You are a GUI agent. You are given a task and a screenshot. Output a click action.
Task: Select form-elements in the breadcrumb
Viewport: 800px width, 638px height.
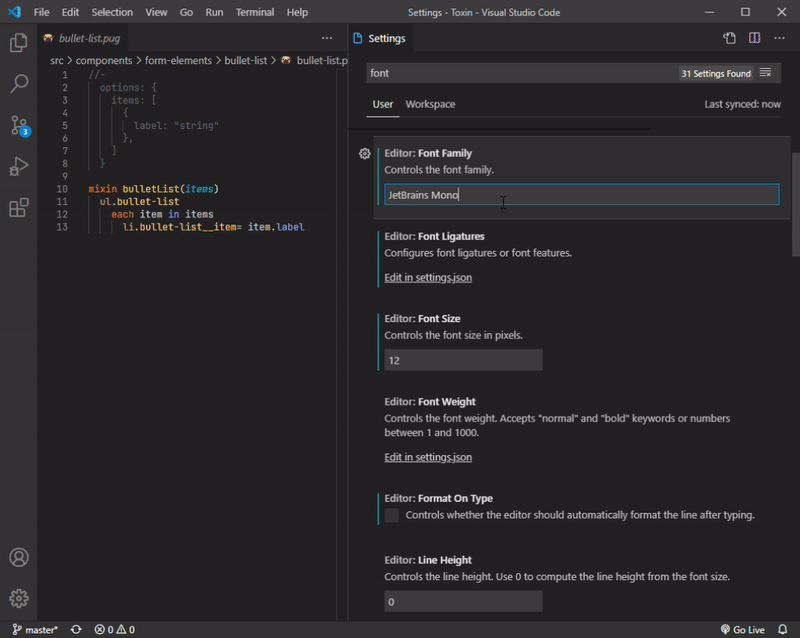coord(178,60)
